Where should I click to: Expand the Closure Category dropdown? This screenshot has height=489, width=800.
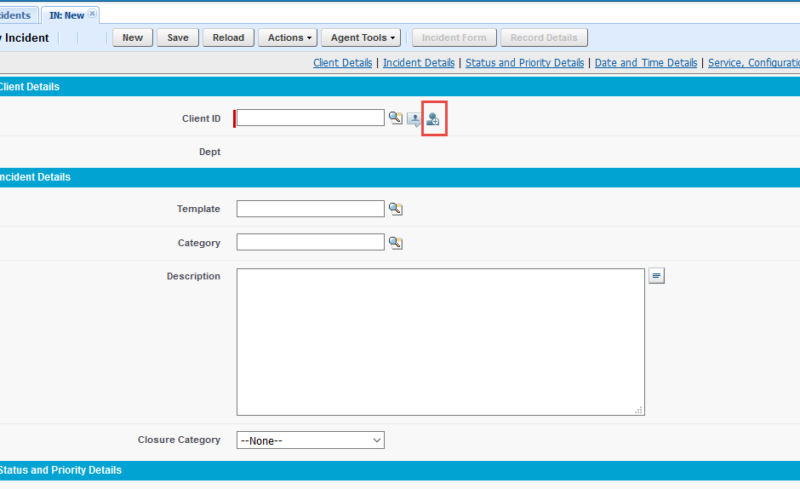point(310,440)
